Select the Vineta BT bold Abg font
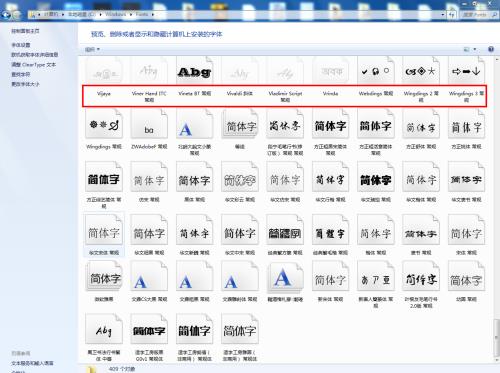The width and height of the screenshot is (500, 373). [194, 71]
